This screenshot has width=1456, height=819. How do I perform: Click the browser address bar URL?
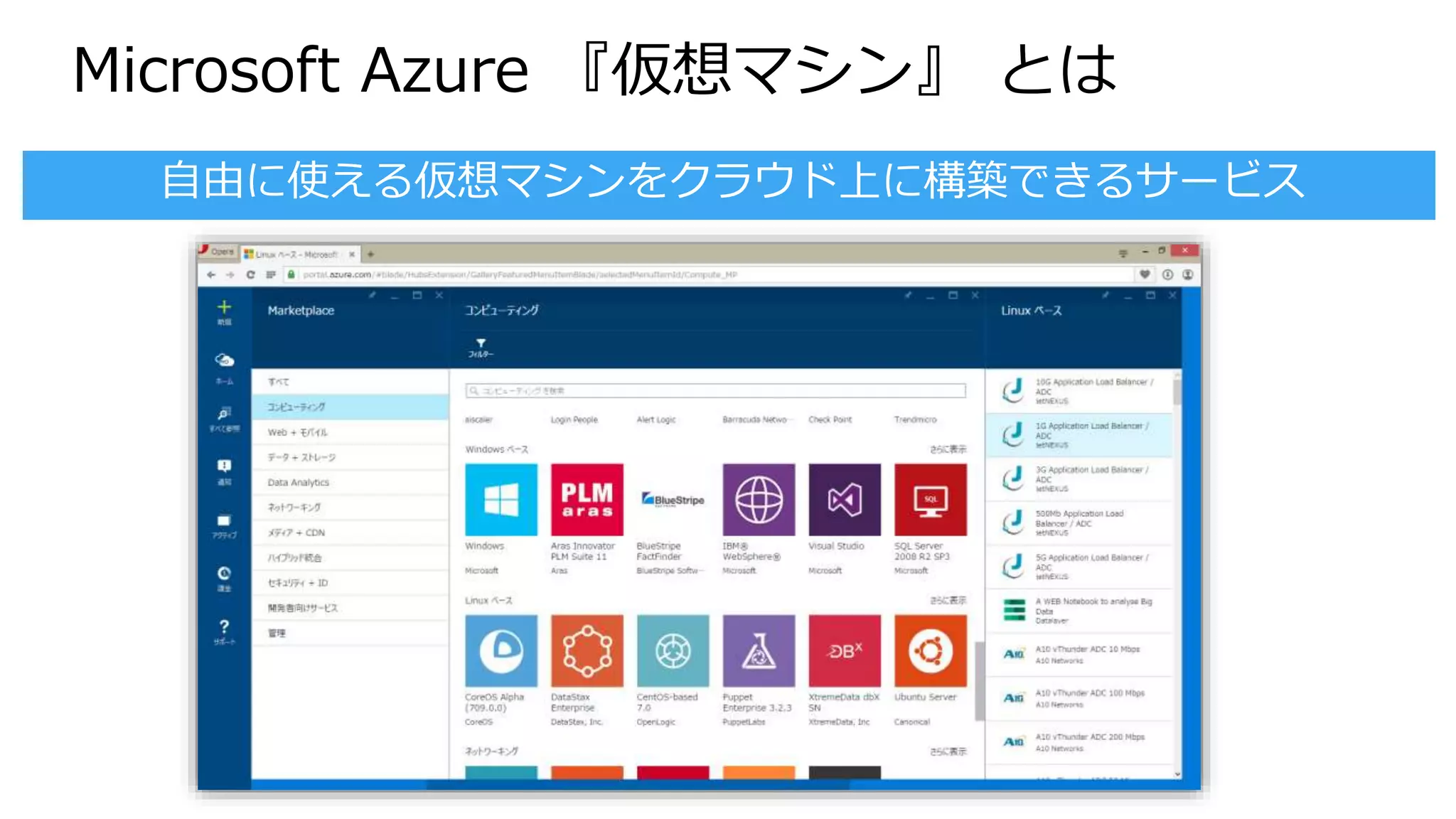coord(520,274)
